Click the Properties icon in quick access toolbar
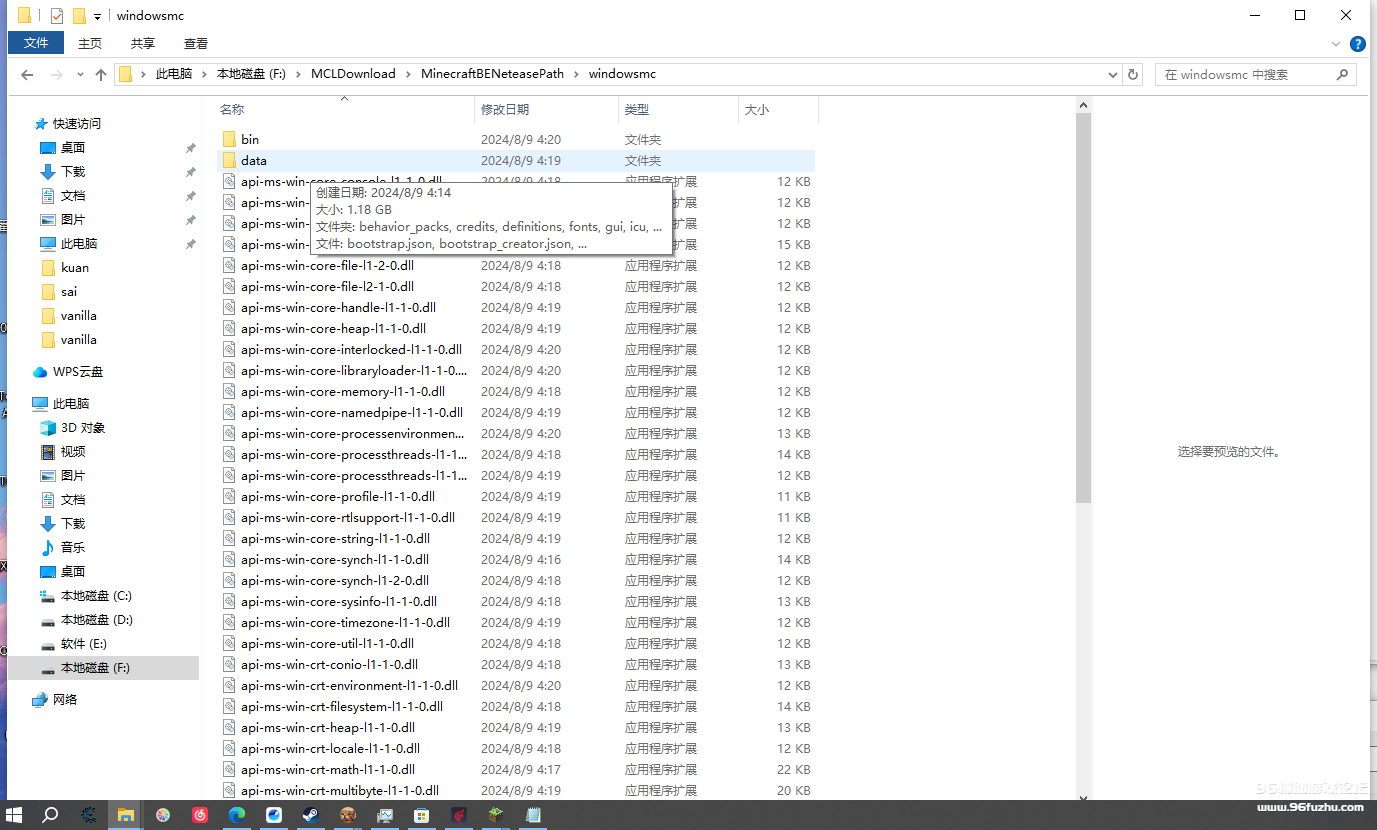Viewport: 1377px width, 830px height. [x=57, y=15]
